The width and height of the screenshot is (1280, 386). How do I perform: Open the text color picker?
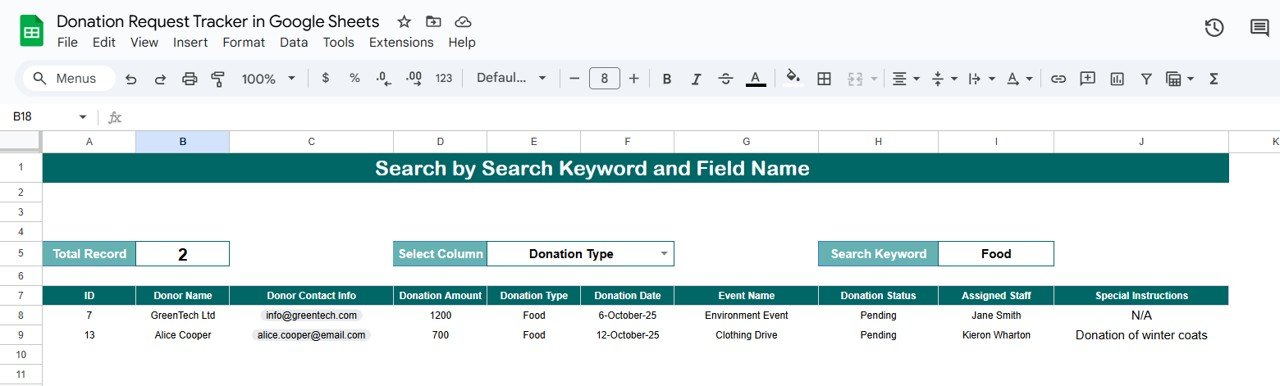point(756,78)
